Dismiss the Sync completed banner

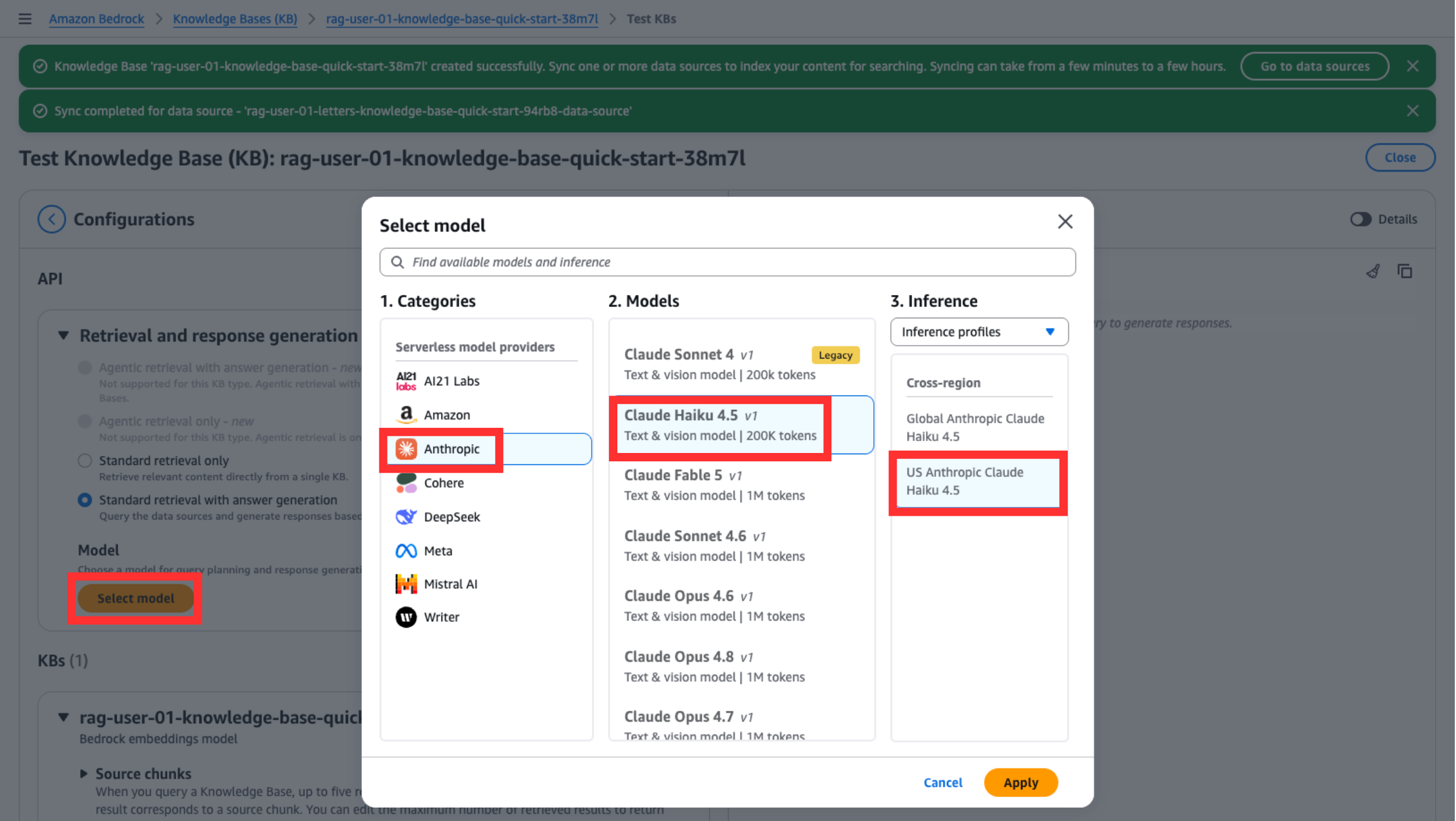[1412, 111]
